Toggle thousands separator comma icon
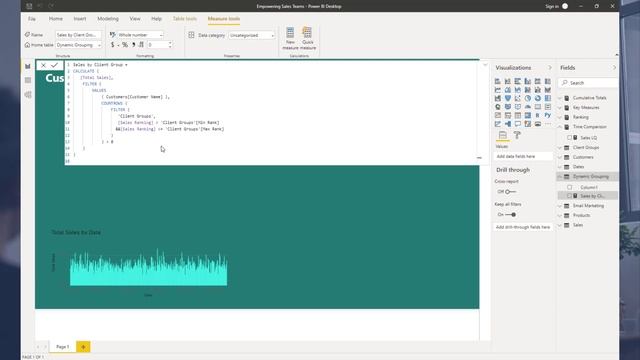Viewport: 640px width, 360px height. [133, 45]
